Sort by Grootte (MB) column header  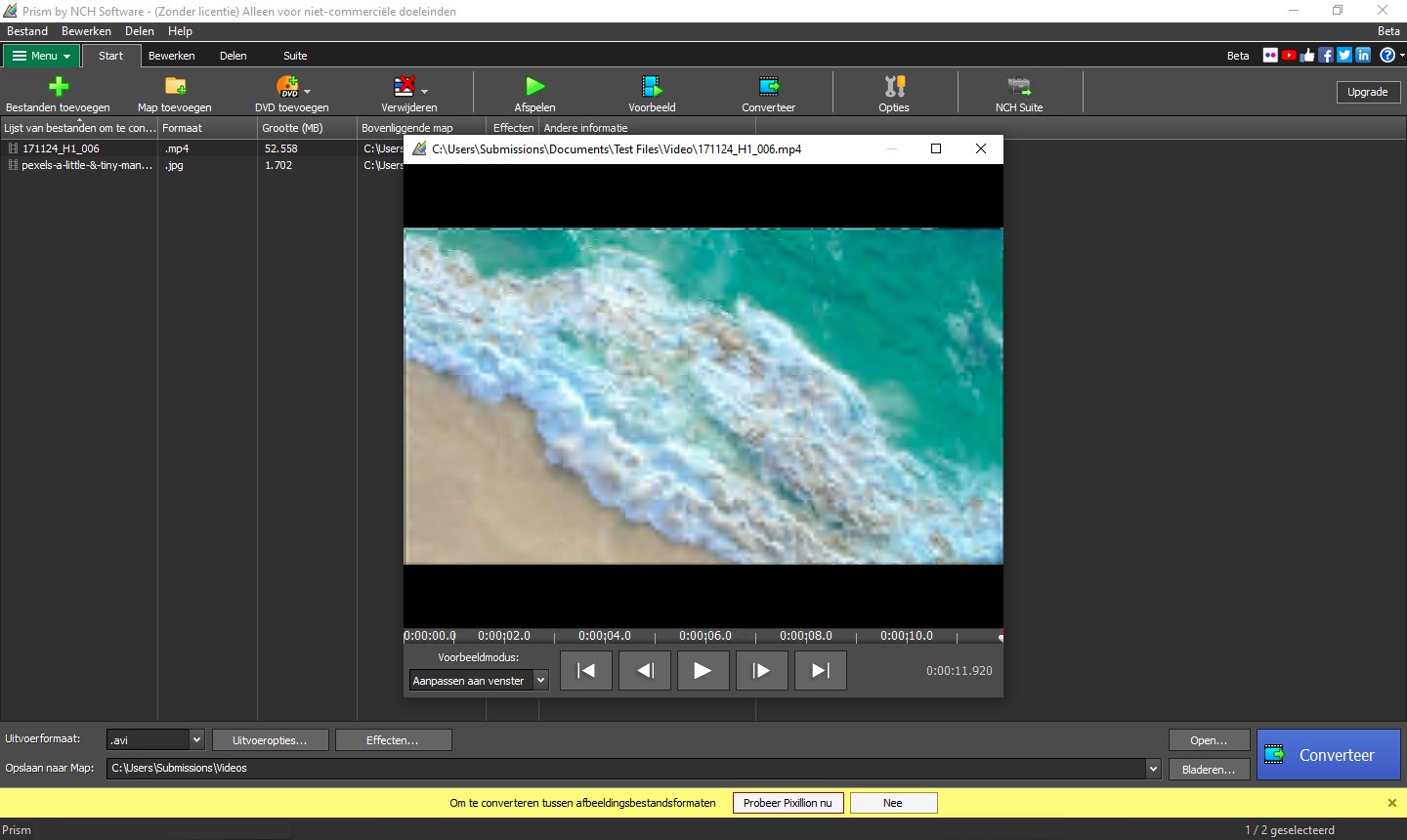pyautogui.click(x=307, y=128)
